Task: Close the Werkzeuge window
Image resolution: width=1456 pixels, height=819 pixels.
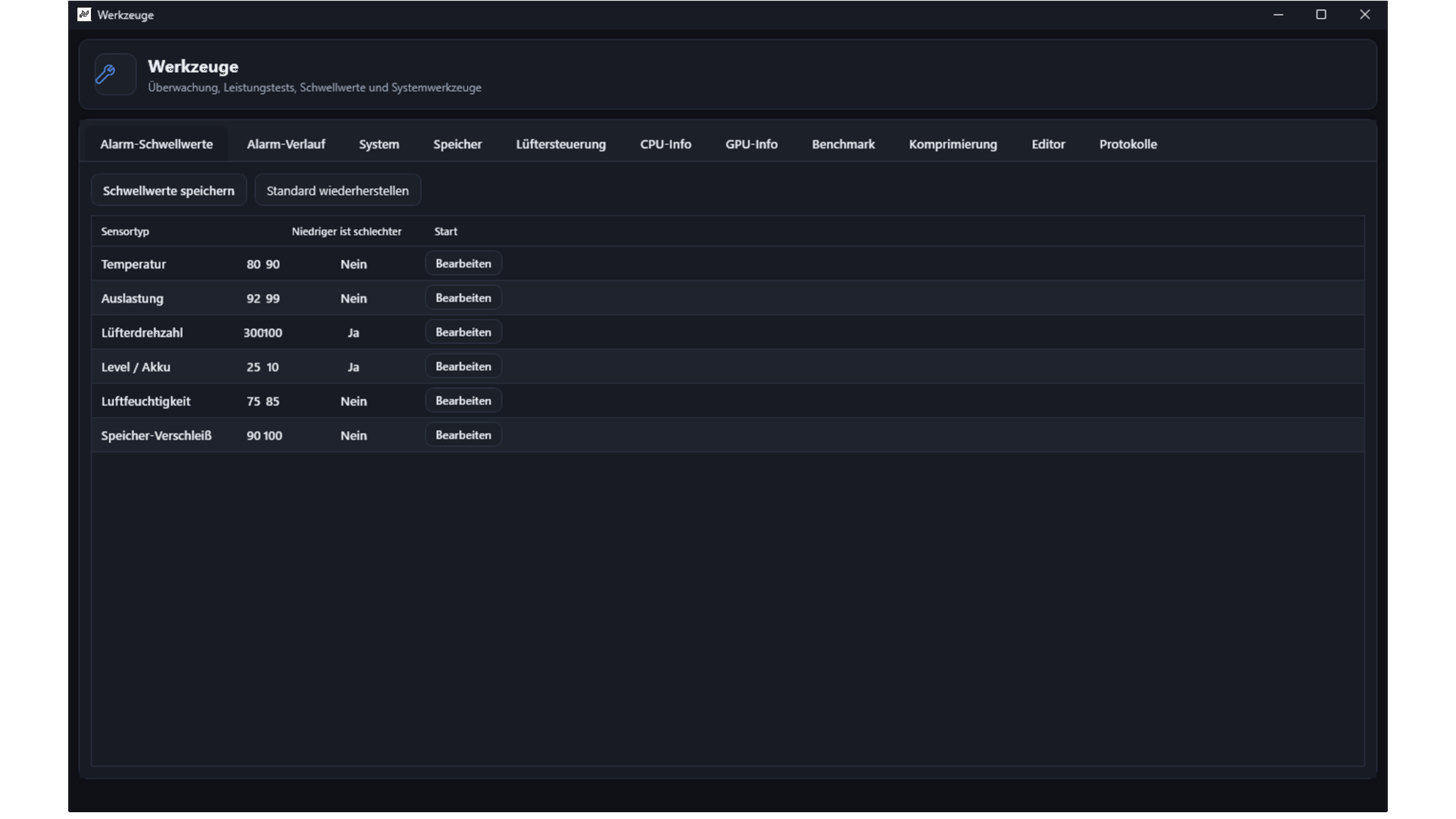Action: (1365, 14)
